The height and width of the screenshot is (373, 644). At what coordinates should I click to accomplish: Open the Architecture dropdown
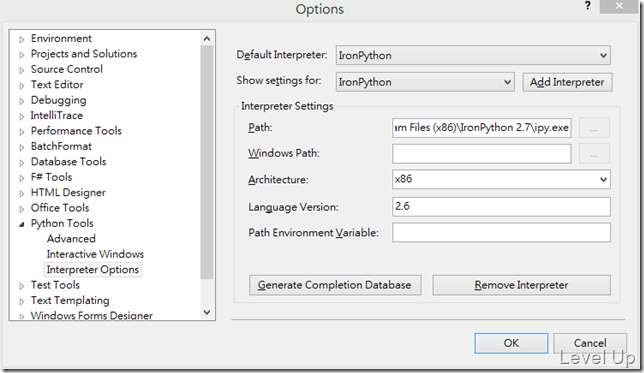501,179
